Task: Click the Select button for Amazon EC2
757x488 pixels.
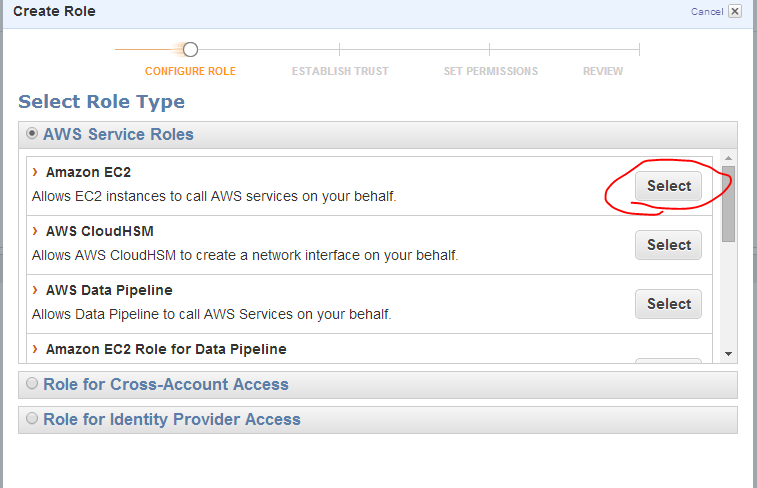Action: coord(668,186)
